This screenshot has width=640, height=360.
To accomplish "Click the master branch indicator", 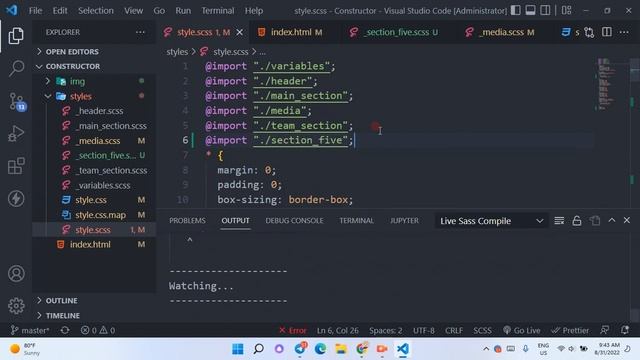I will point(30,330).
